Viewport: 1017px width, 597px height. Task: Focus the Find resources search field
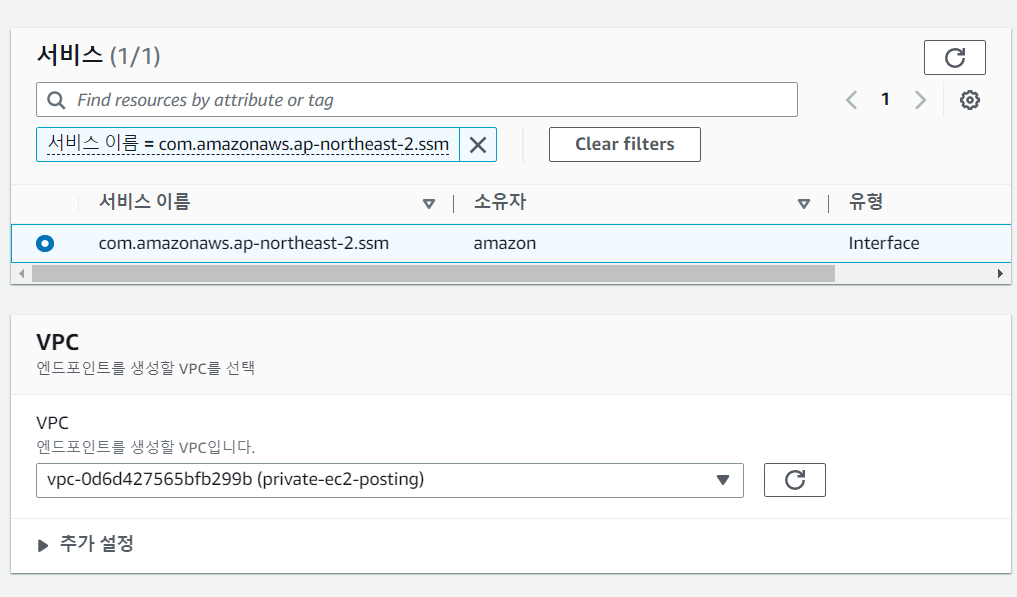point(416,100)
